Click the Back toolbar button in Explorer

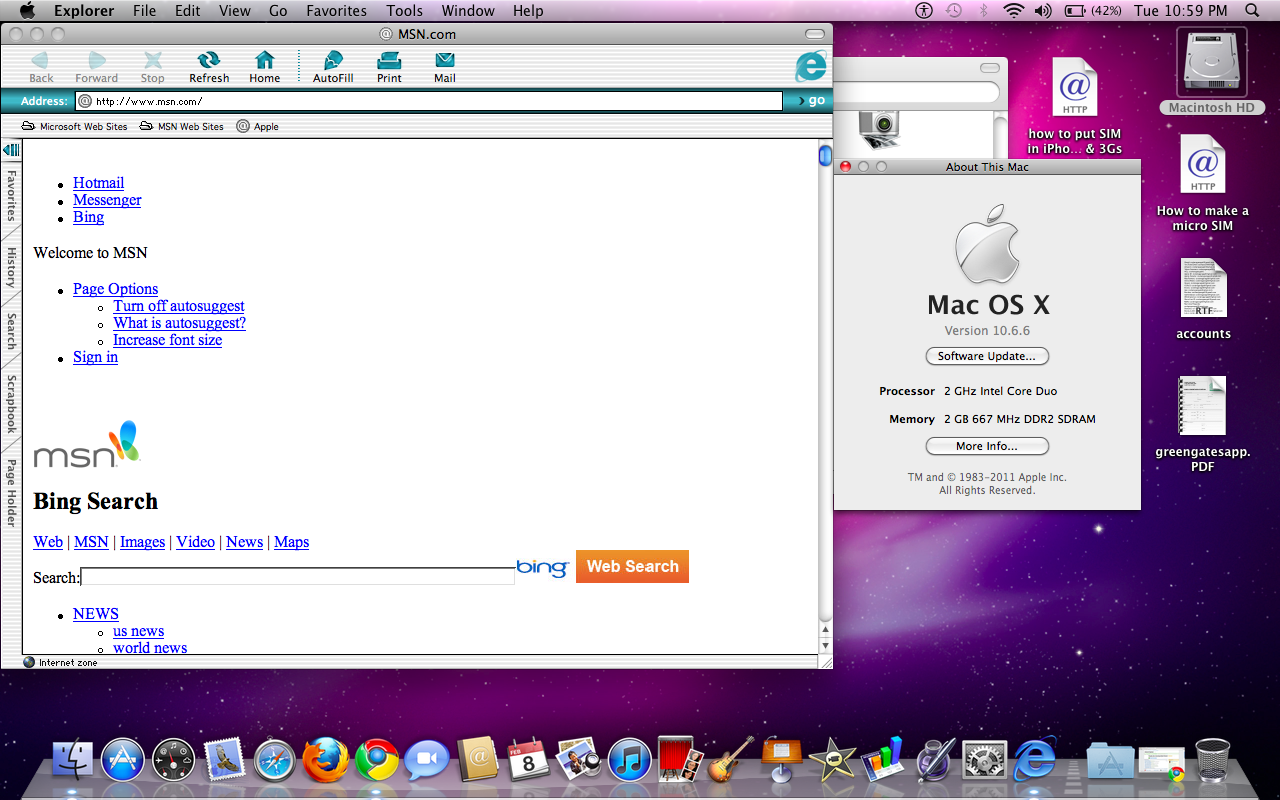[41, 67]
